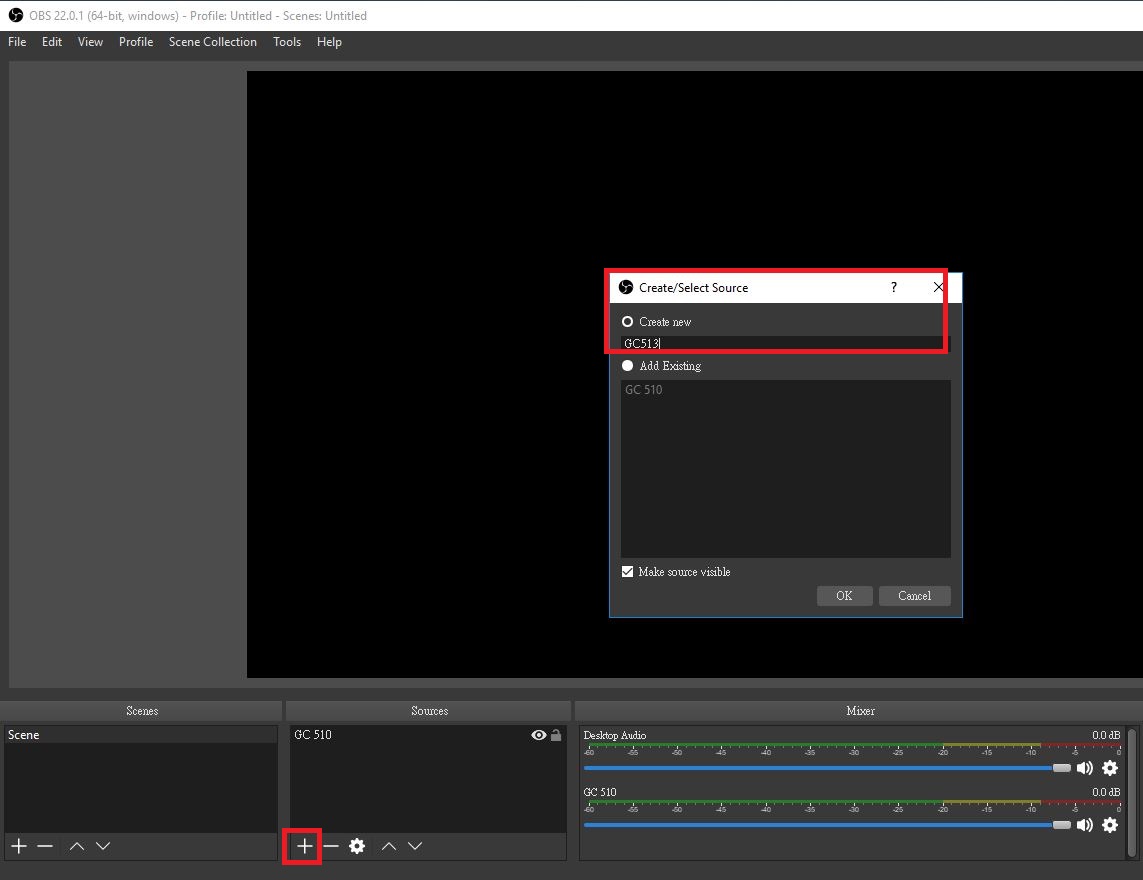Open the Scene Collection menu
The width and height of the screenshot is (1143, 880).
tap(212, 42)
